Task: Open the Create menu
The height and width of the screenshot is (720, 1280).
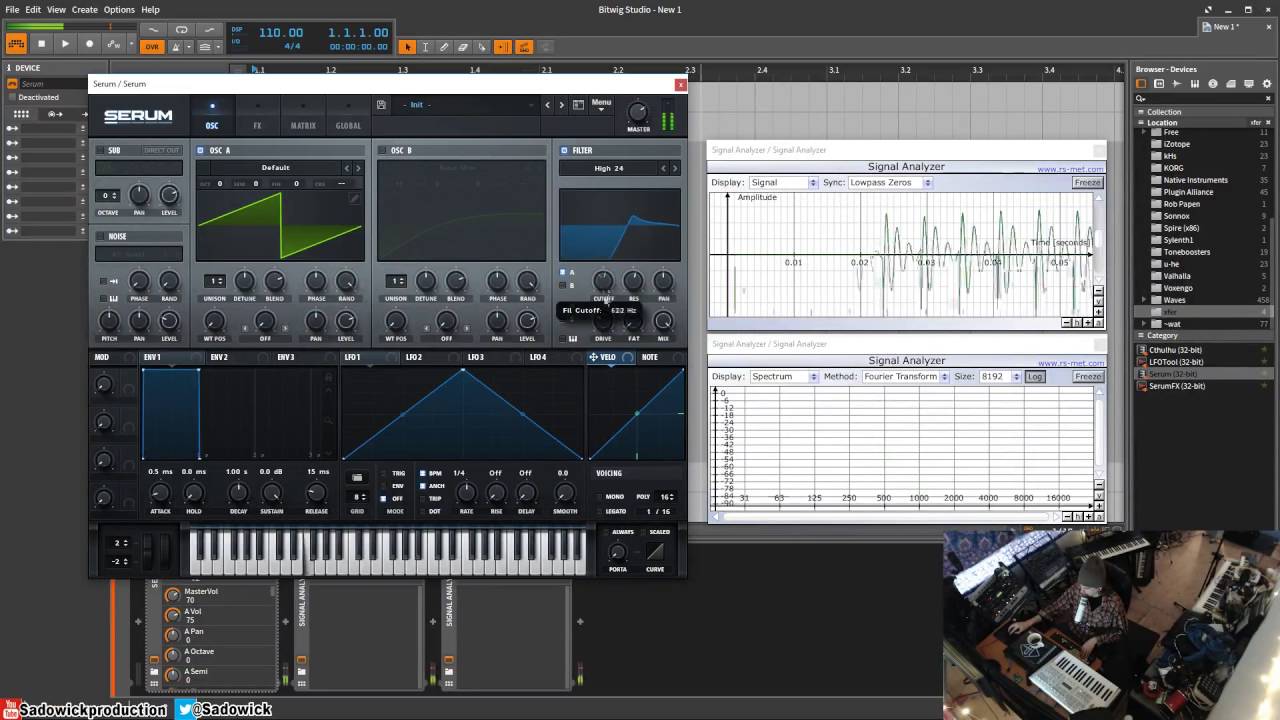Action: click(x=85, y=9)
